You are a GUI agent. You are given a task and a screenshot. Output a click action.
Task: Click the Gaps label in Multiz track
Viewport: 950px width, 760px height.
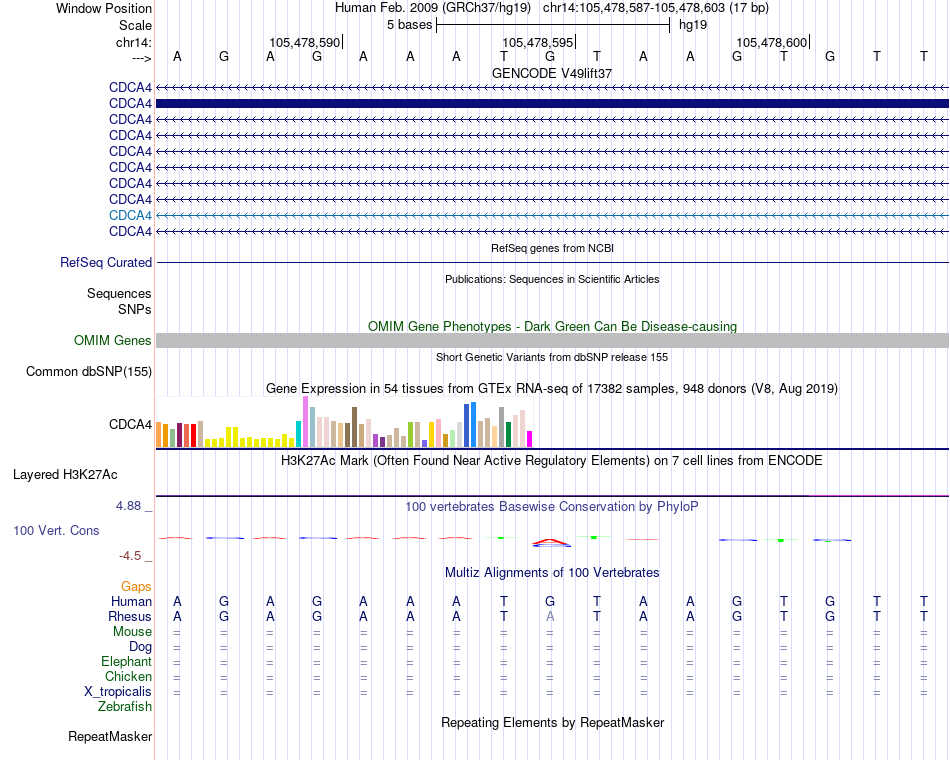tap(136, 586)
